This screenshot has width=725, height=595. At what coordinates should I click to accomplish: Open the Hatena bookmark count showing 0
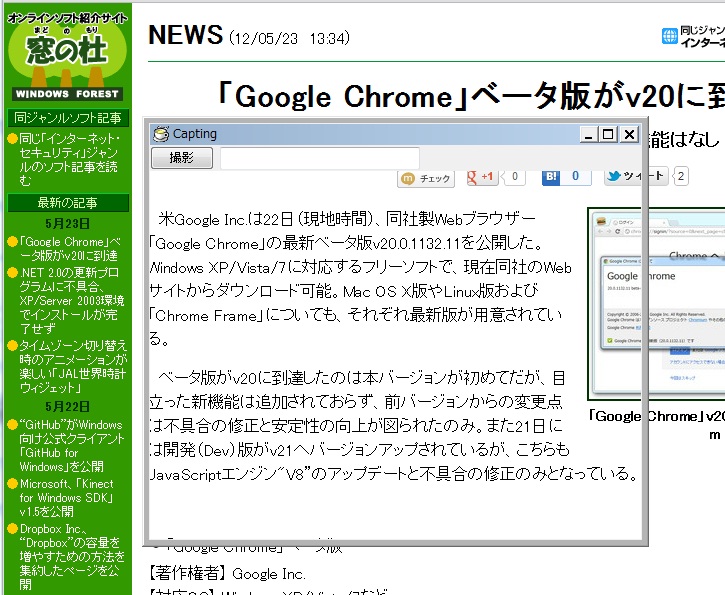(576, 177)
